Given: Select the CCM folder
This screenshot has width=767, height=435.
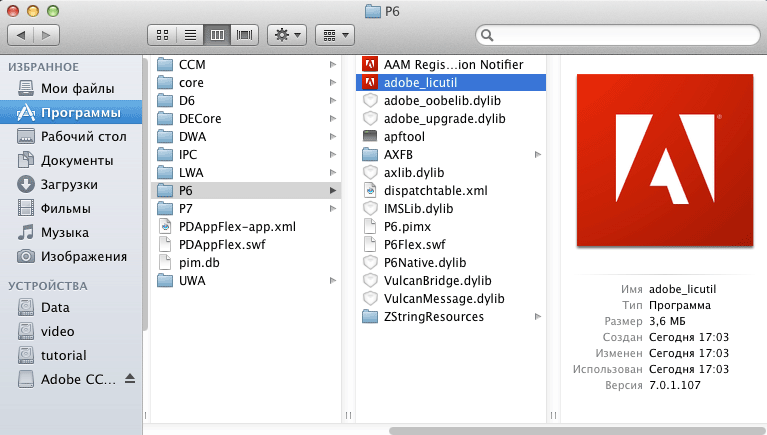Looking at the screenshot, I should click(246, 65).
